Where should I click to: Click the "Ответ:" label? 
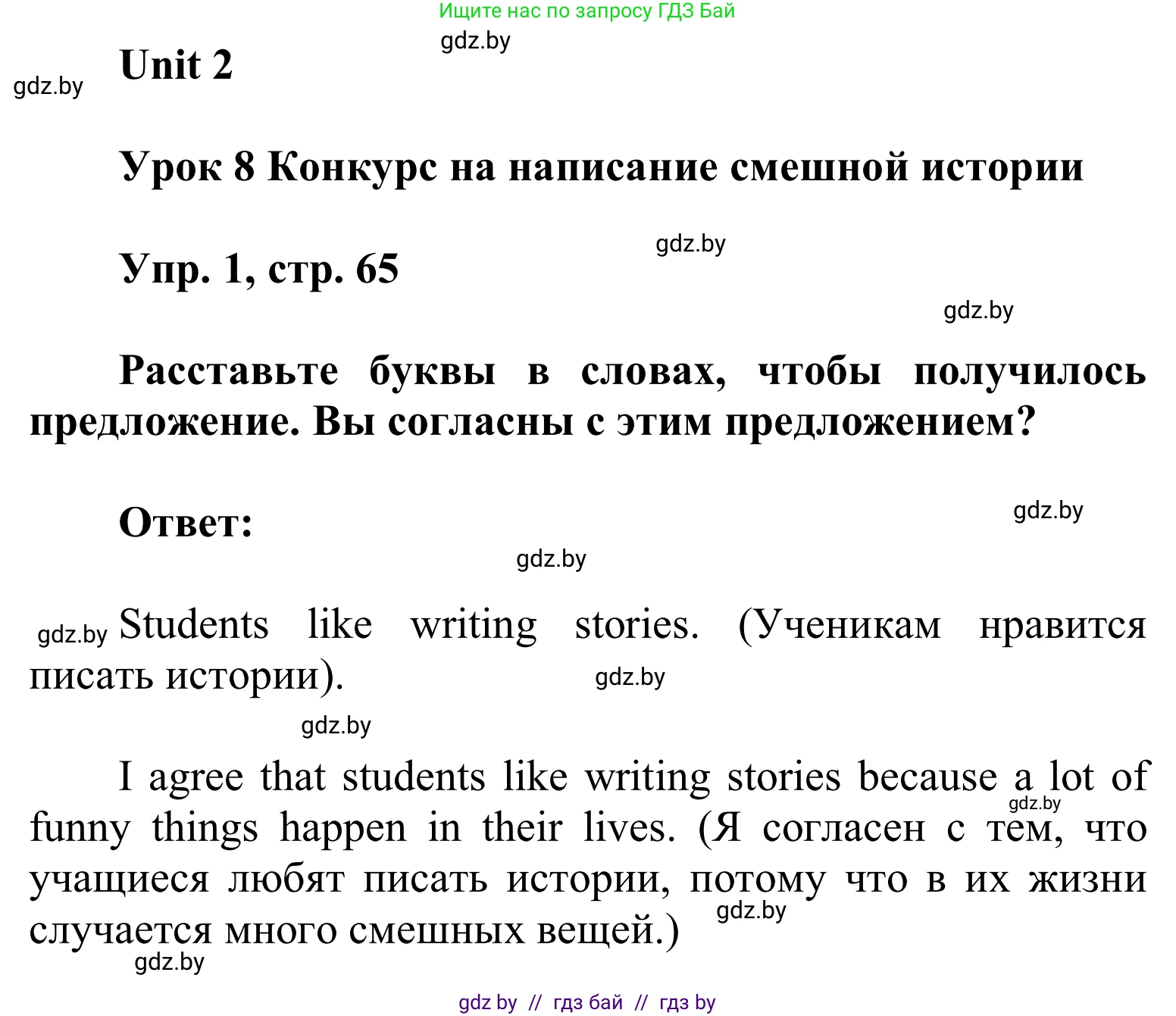coord(182,521)
